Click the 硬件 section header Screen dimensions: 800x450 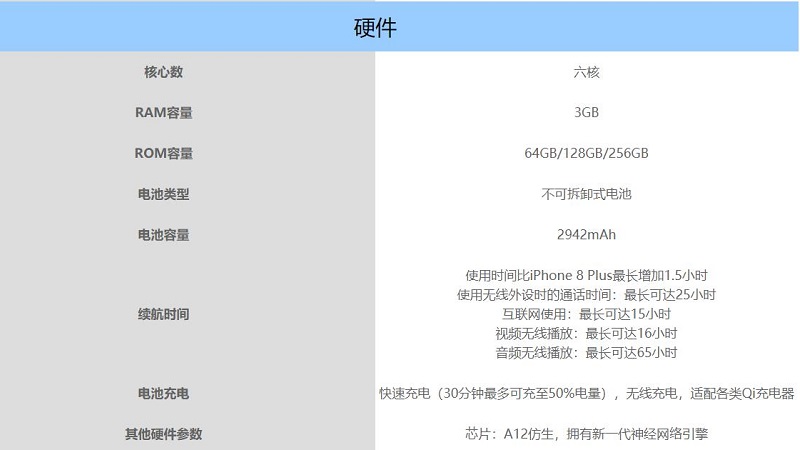(375, 28)
